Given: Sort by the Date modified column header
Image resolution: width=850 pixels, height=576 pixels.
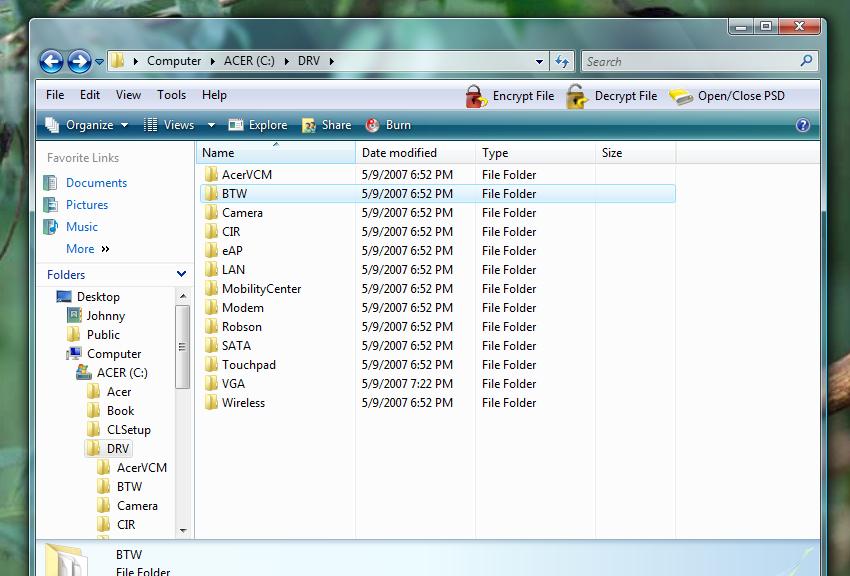Looking at the screenshot, I should [415, 153].
